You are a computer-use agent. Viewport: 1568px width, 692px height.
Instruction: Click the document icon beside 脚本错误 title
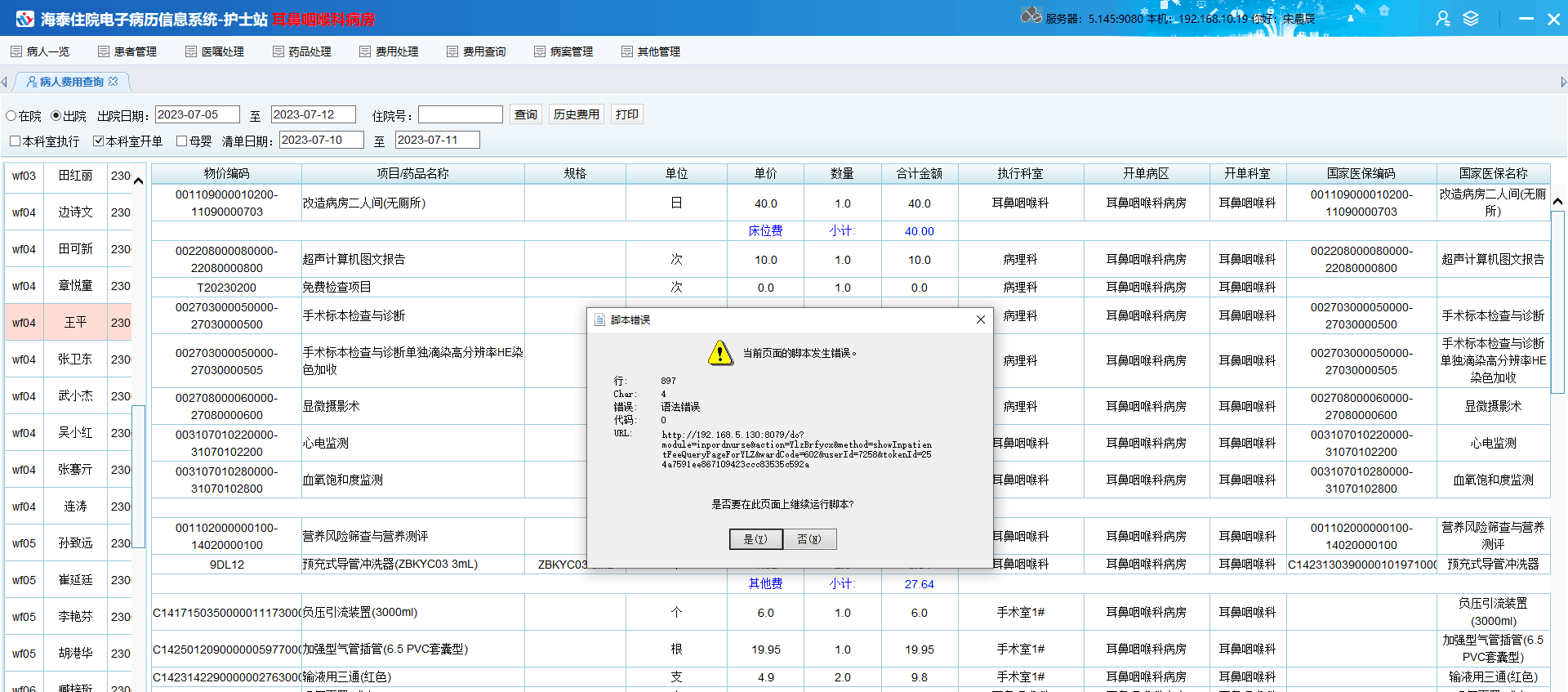(x=600, y=319)
